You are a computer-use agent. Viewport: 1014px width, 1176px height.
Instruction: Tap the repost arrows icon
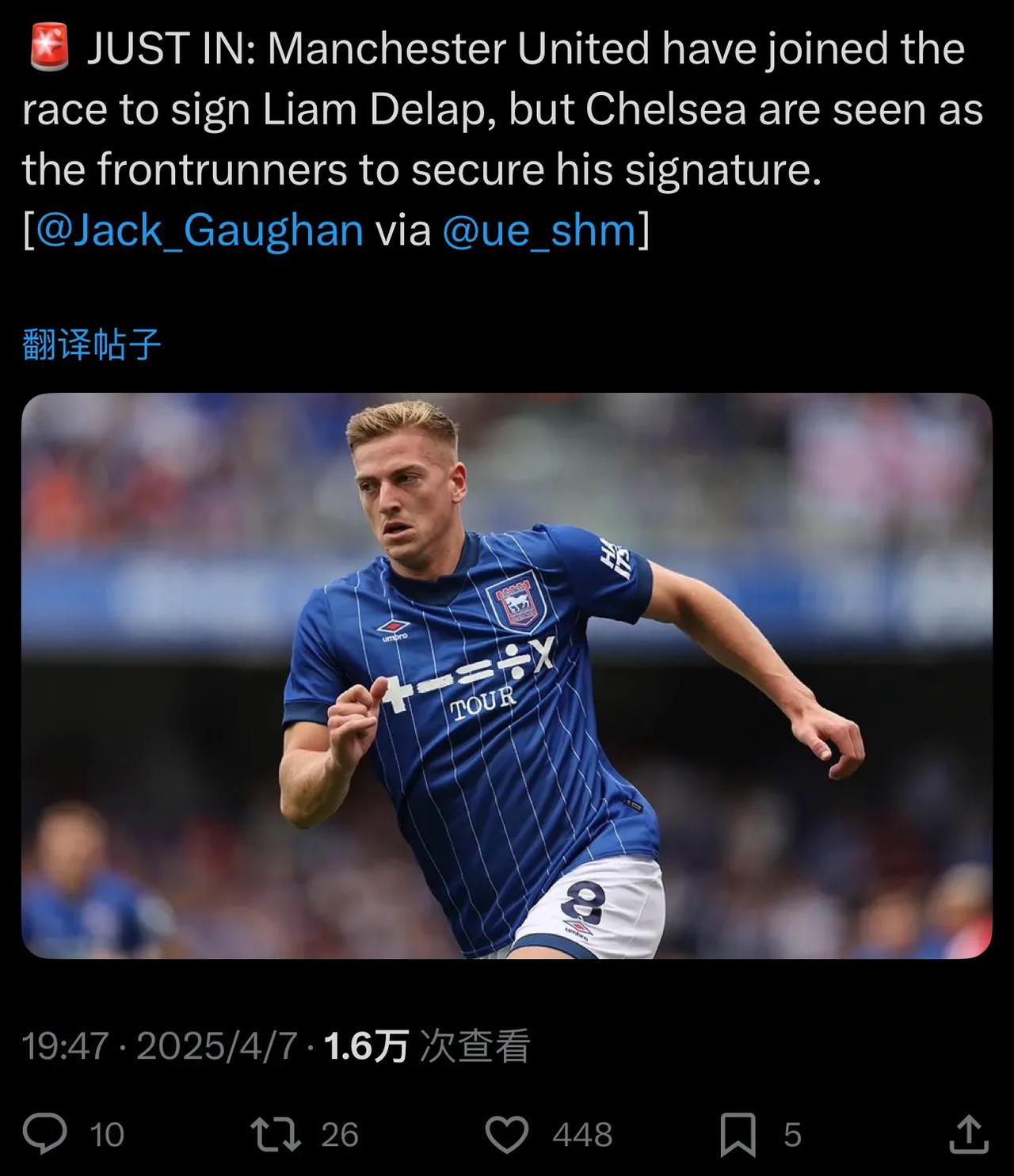(276, 1134)
